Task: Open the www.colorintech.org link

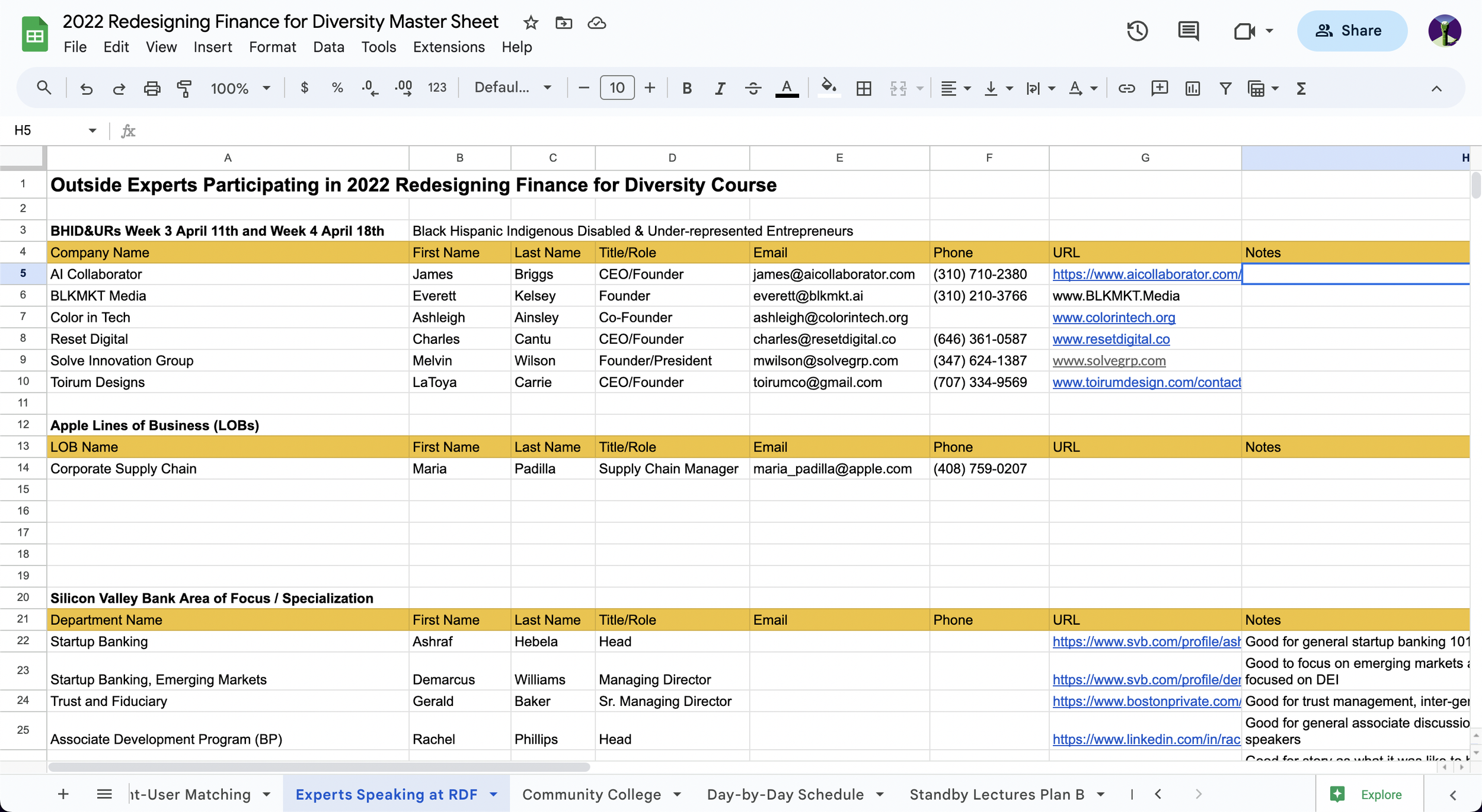Action: 1114,318
